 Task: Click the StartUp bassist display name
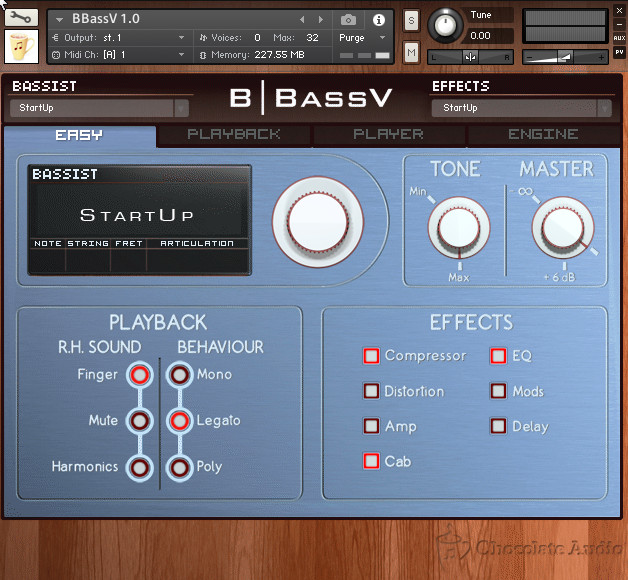click(137, 215)
